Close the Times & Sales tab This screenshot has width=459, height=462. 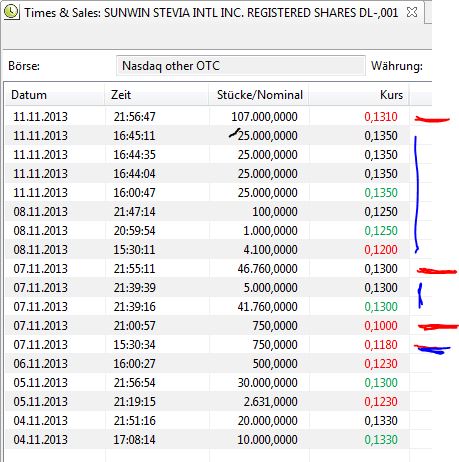click(412, 12)
